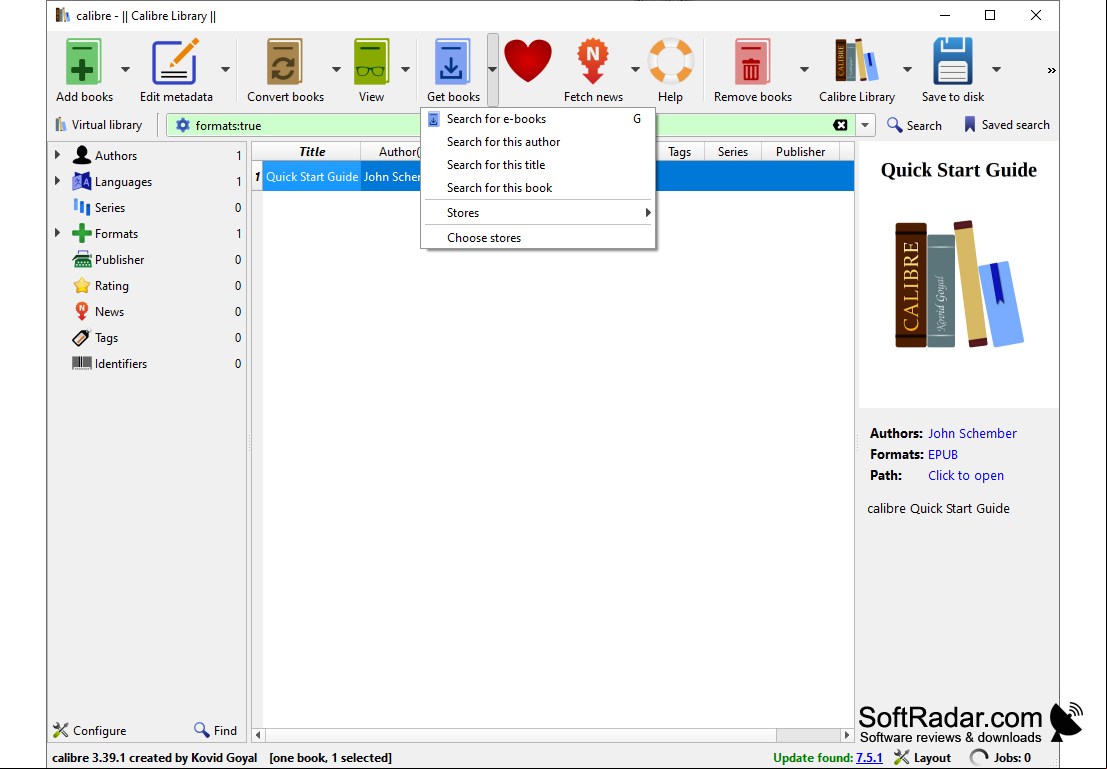This screenshot has height=769, width=1107.
Task: Choose Search for this author
Action: [538, 142]
